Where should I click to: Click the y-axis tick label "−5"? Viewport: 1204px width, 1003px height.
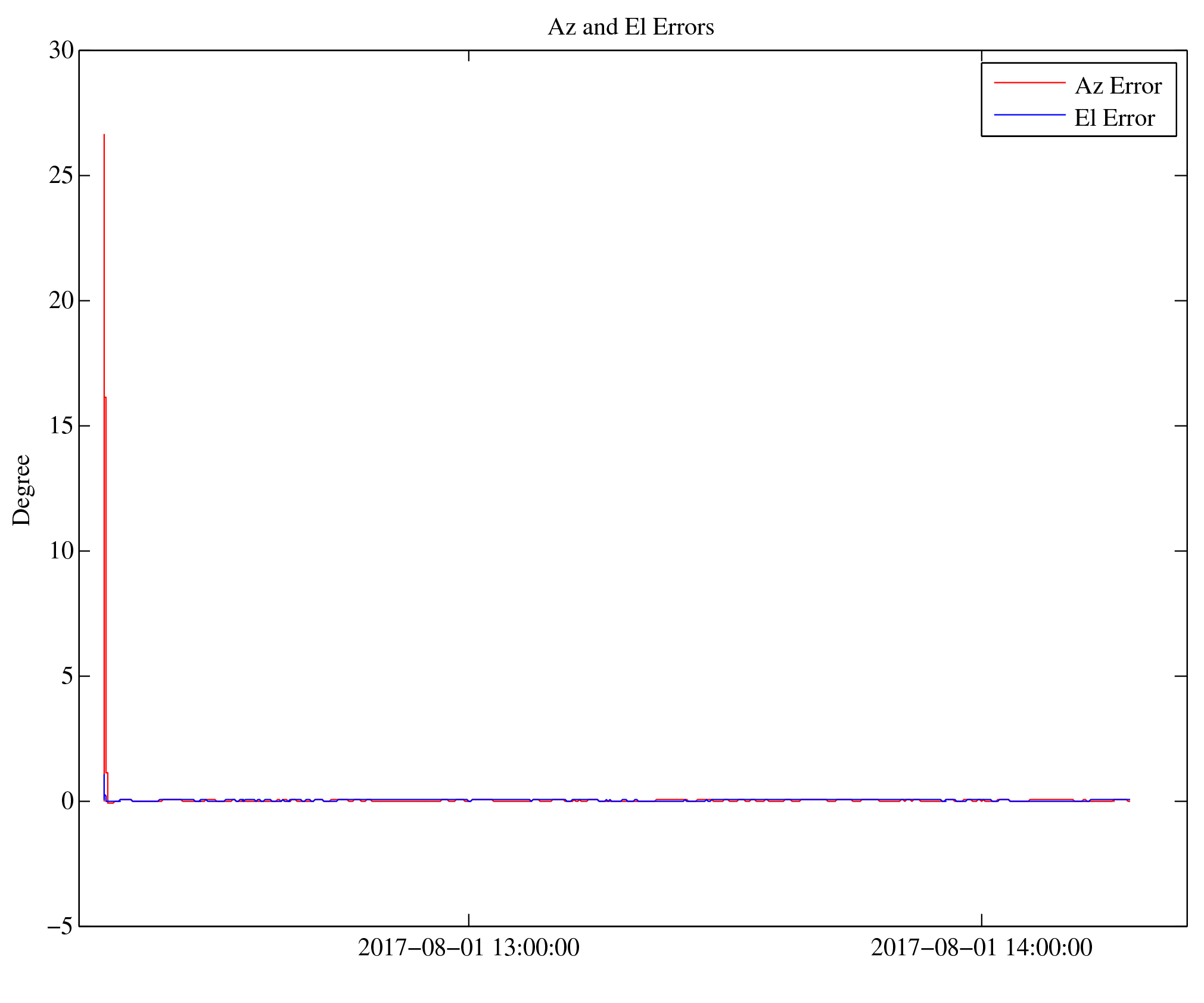pos(61,927)
